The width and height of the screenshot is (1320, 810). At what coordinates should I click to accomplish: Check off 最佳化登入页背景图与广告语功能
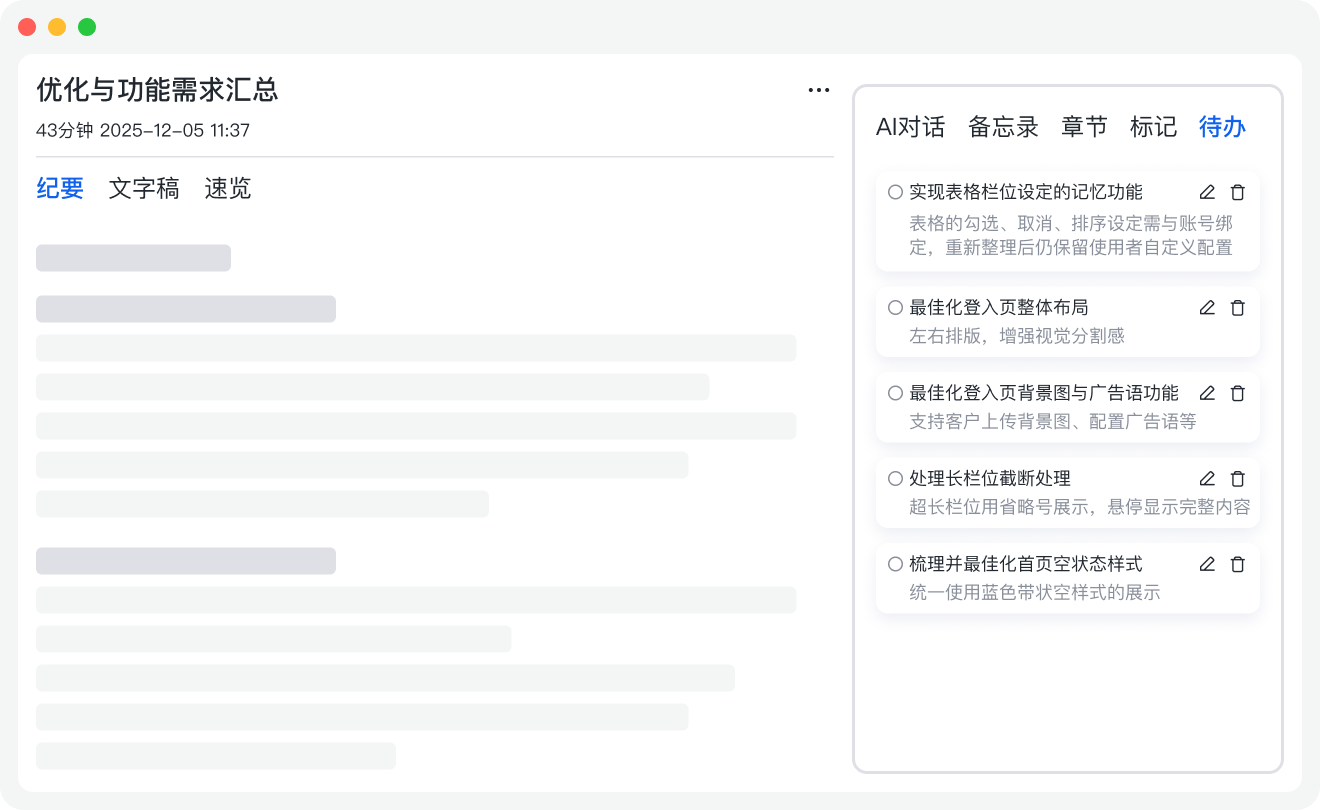click(895, 393)
